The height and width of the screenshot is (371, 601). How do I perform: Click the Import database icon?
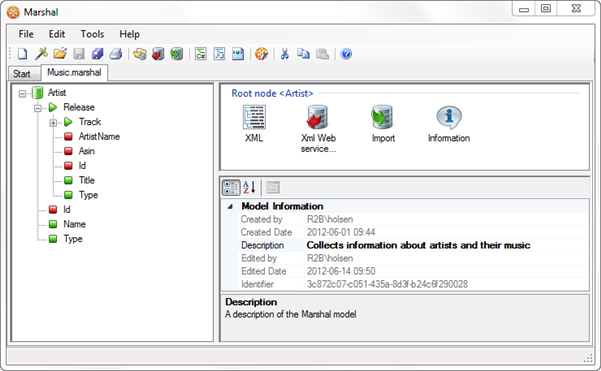383,124
